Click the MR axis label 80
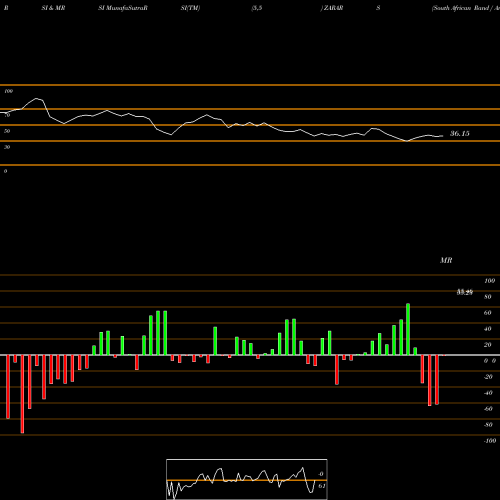This screenshot has width=500, height=500. point(487,297)
